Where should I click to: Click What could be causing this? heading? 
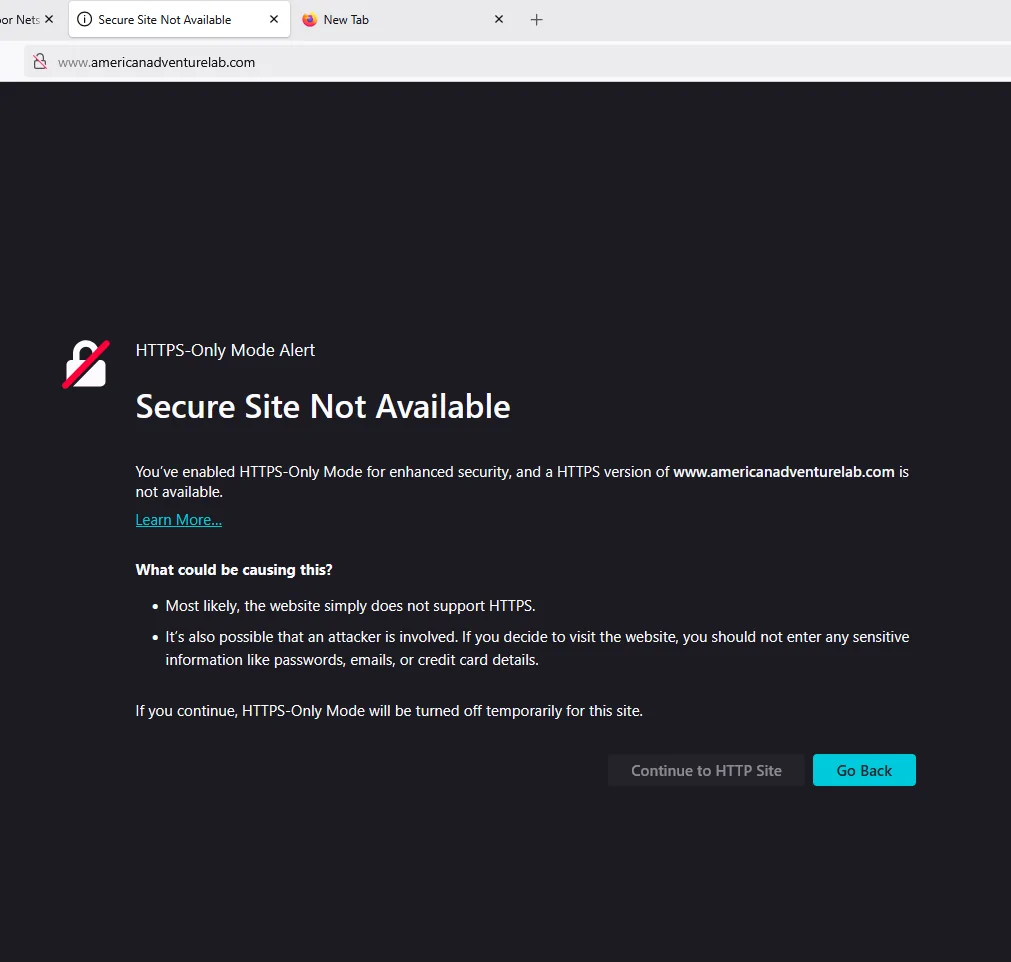(234, 570)
